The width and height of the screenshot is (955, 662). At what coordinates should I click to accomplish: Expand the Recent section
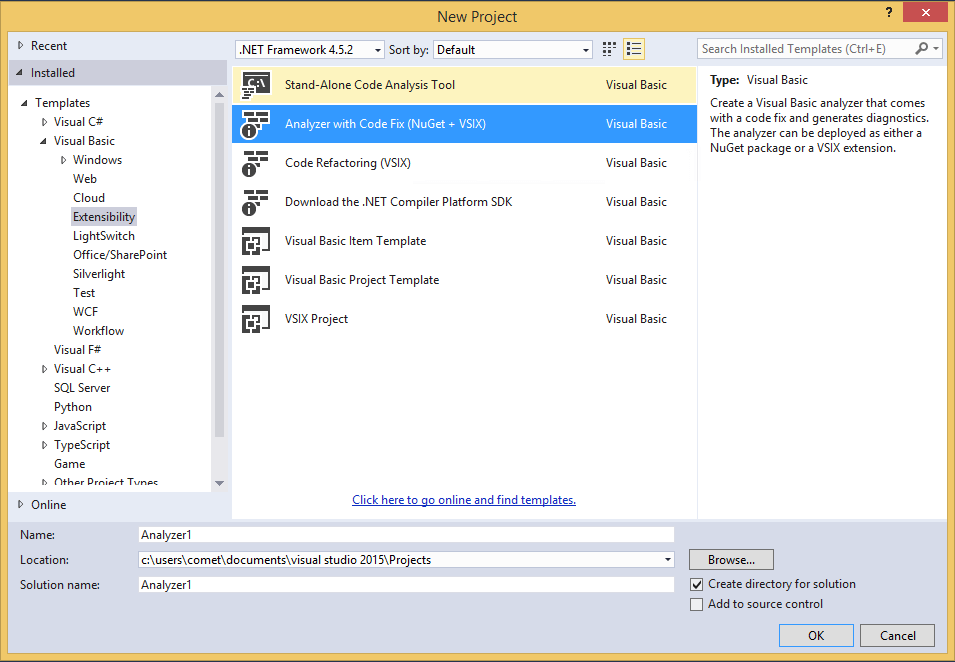(20, 45)
